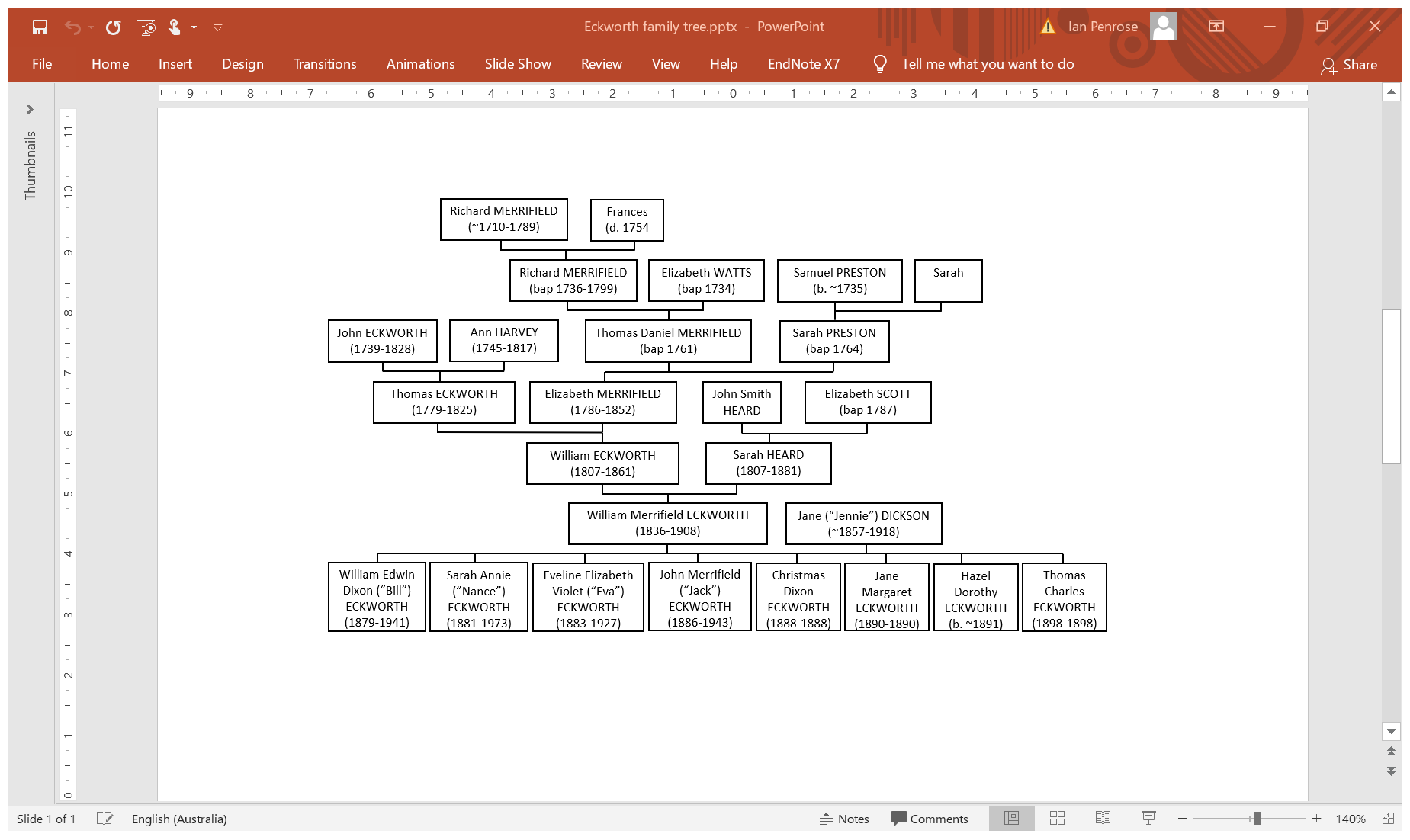This screenshot has height=840, width=1410.
Task: Select Normal view button in status bar
Action: click(x=1011, y=819)
